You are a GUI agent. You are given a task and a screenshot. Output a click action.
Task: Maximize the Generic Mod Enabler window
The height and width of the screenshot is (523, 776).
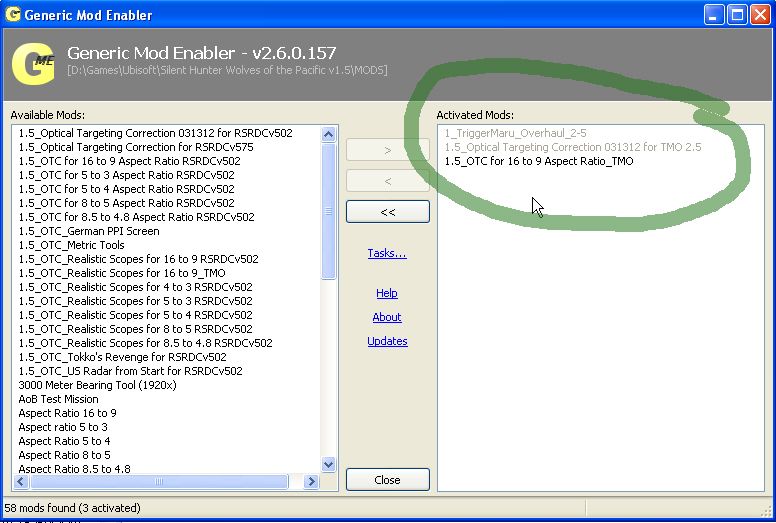(736, 15)
